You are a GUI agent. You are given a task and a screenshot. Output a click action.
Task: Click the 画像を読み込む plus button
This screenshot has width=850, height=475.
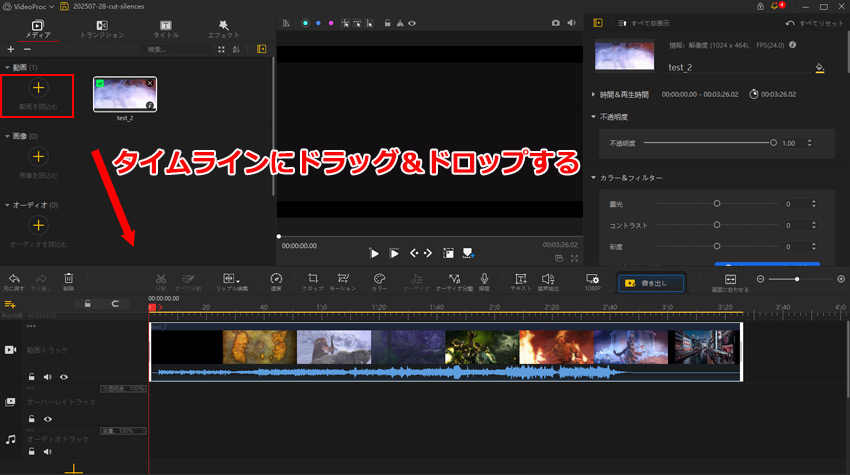pyautogui.click(x=38, y=157)
